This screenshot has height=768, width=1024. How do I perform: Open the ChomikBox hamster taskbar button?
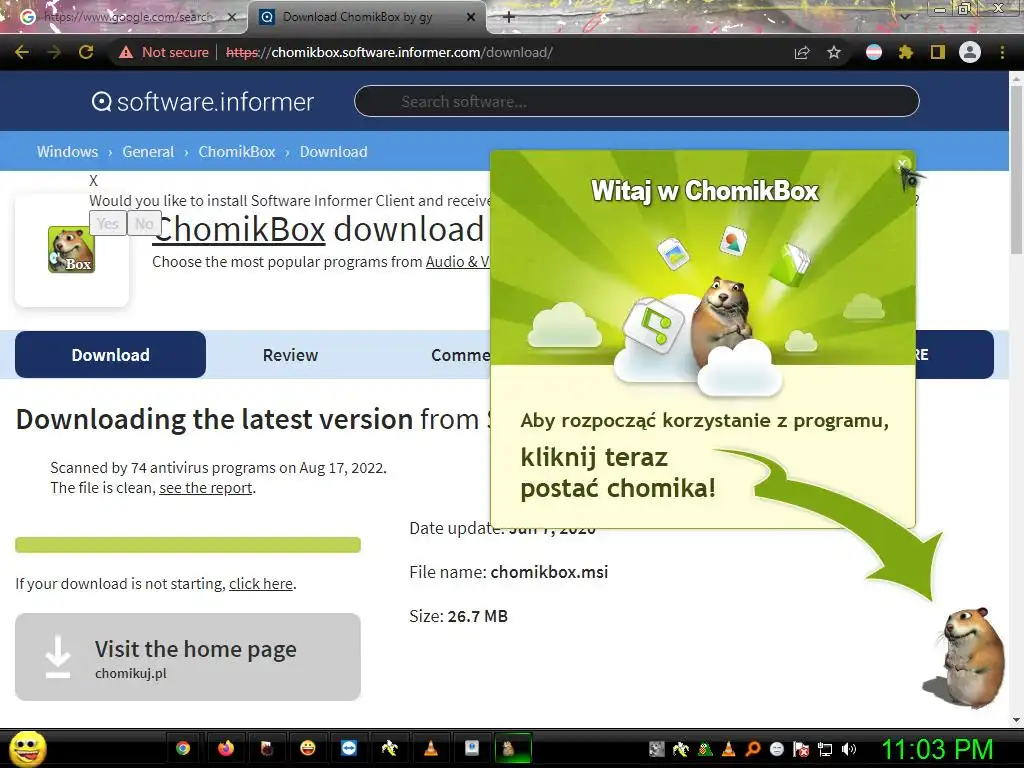tap(513, 748)
